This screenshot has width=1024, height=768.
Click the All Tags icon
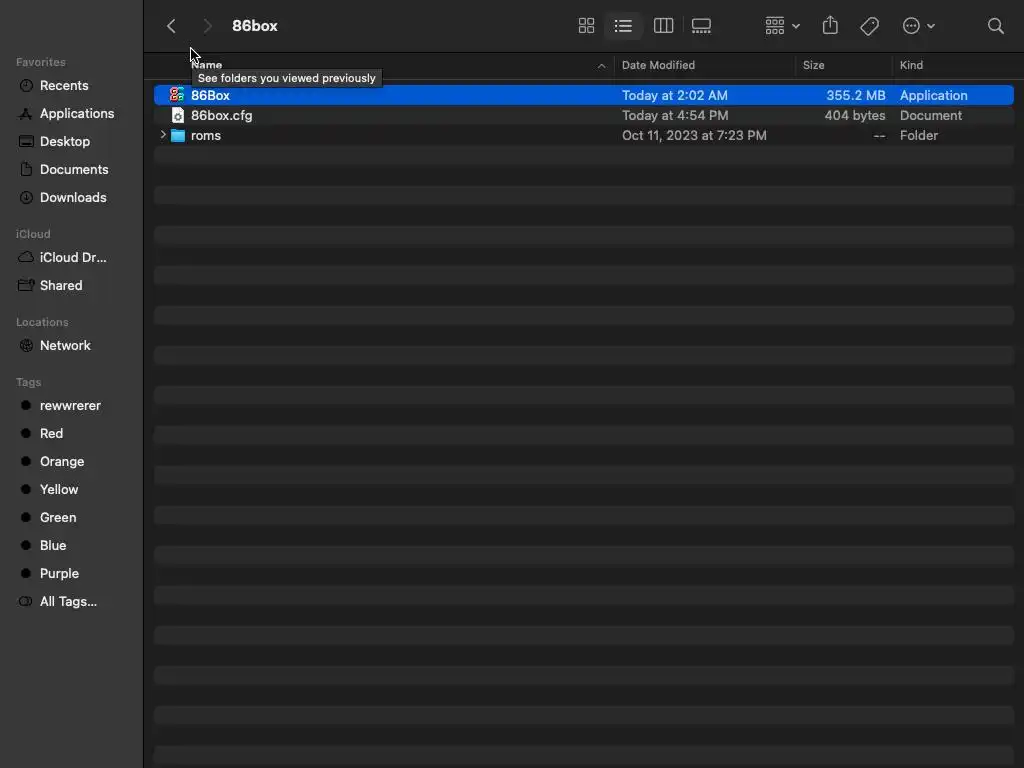25,602
